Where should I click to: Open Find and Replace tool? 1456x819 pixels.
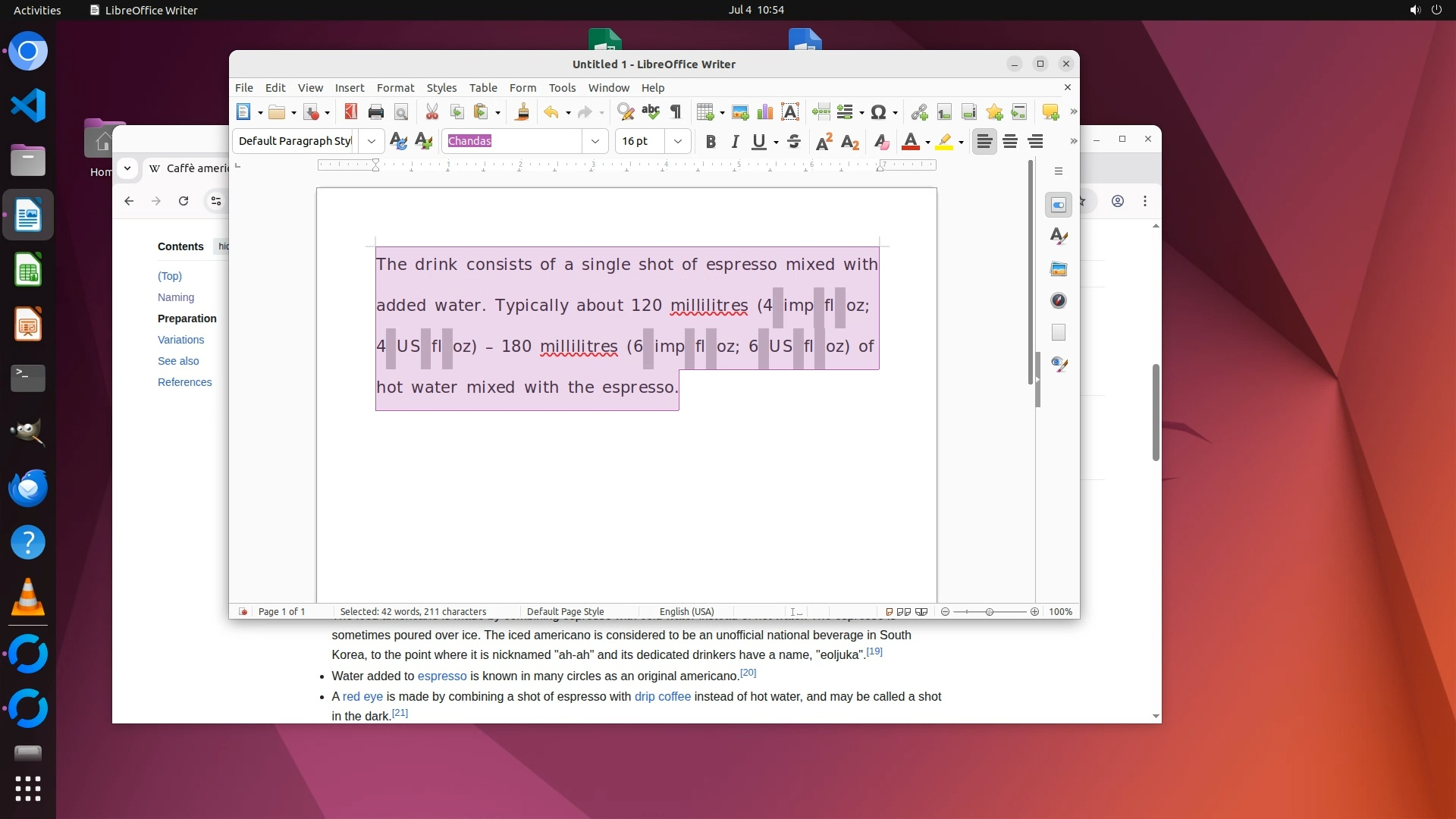click(x=626, y=112)
